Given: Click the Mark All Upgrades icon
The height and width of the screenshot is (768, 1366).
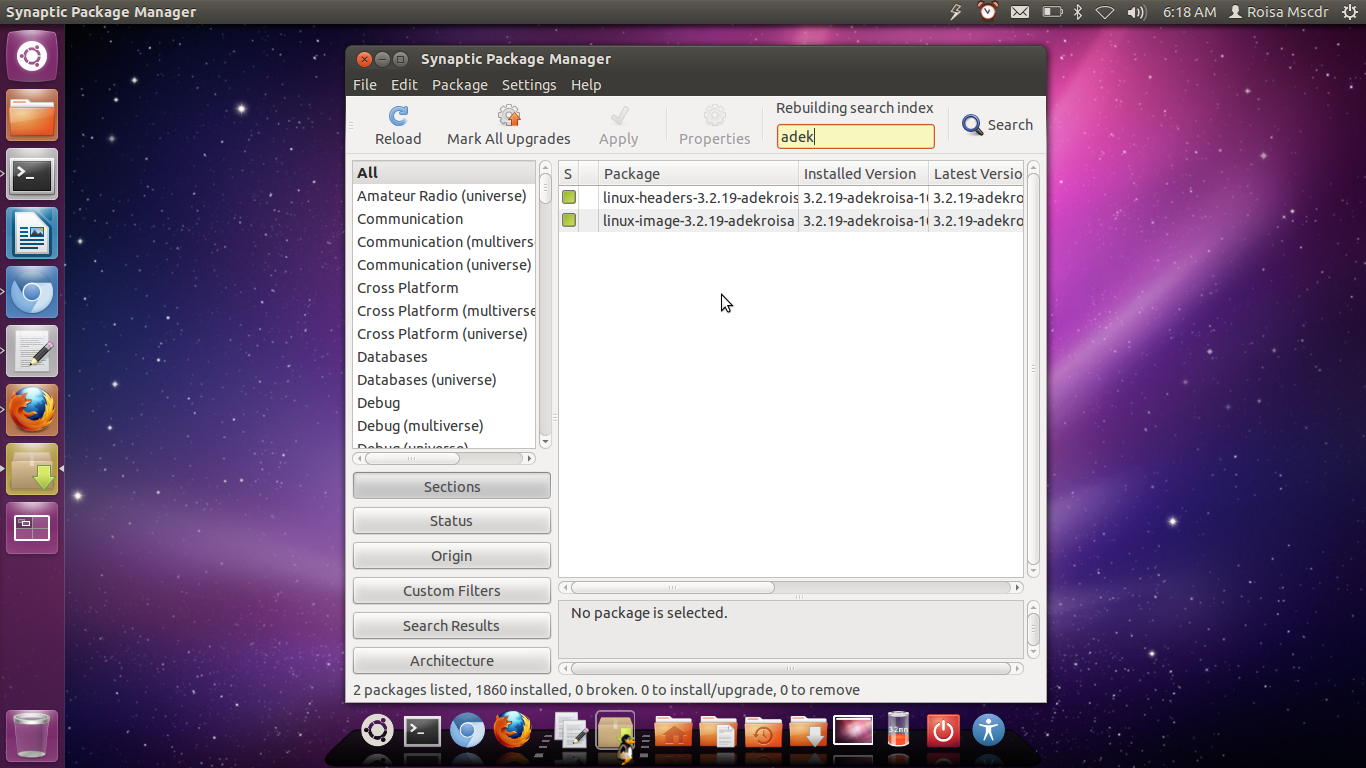Looking at the screenshot, I should tap(509, 116).
